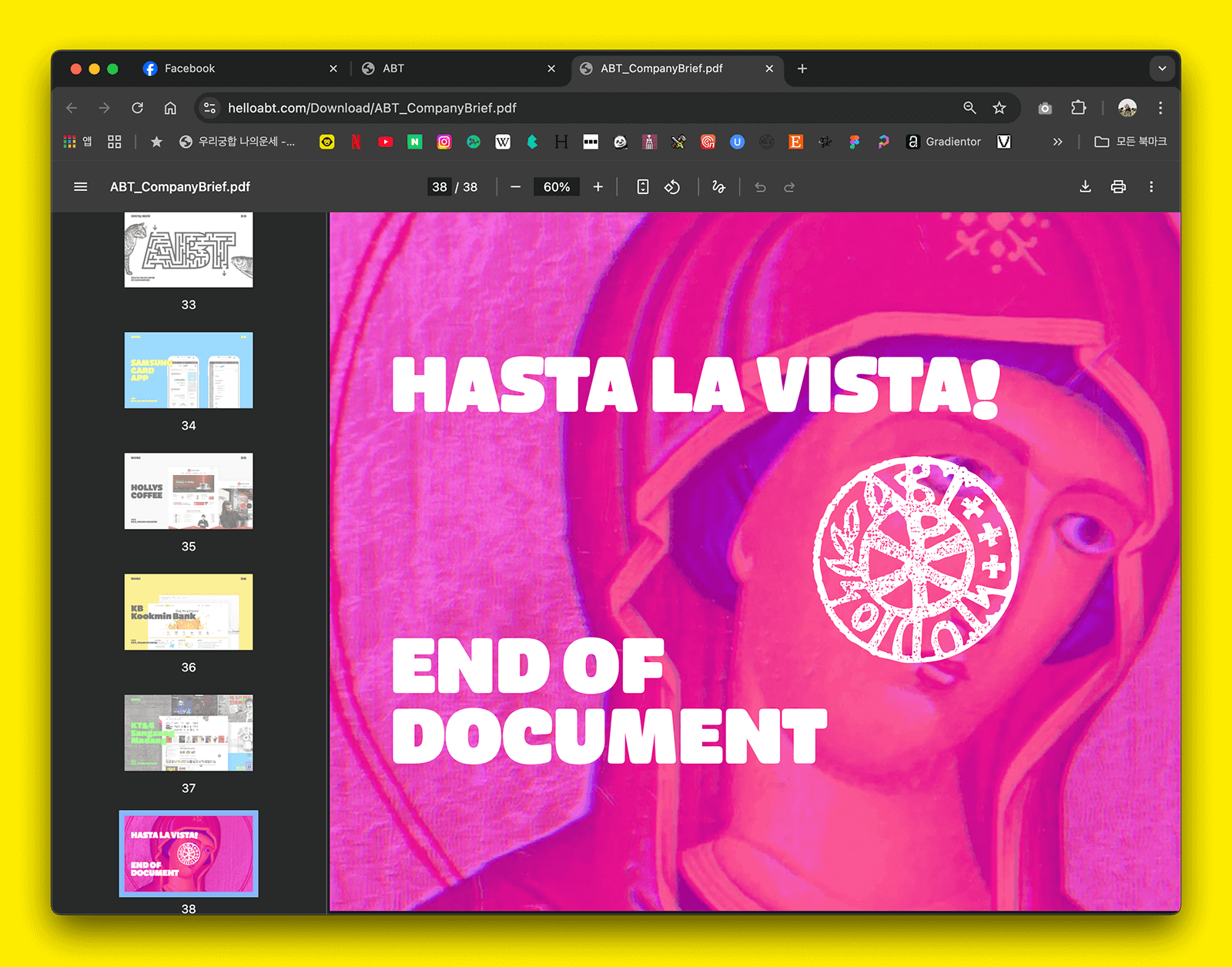The image size is (1232, 967).
Task: Go to the browser home page
Action: click(170, 108)
